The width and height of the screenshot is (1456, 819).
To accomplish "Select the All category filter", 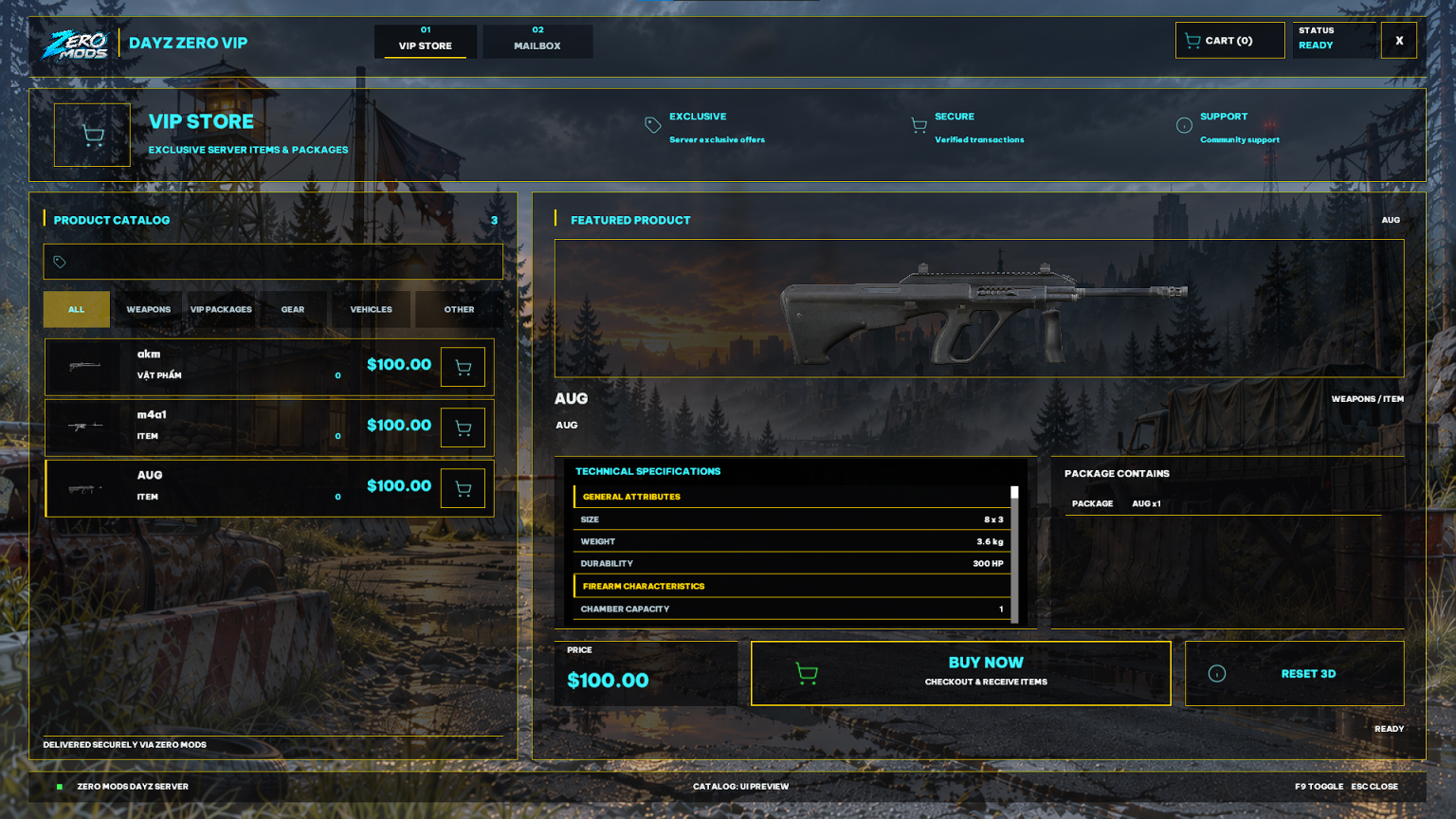I will 76,309.
